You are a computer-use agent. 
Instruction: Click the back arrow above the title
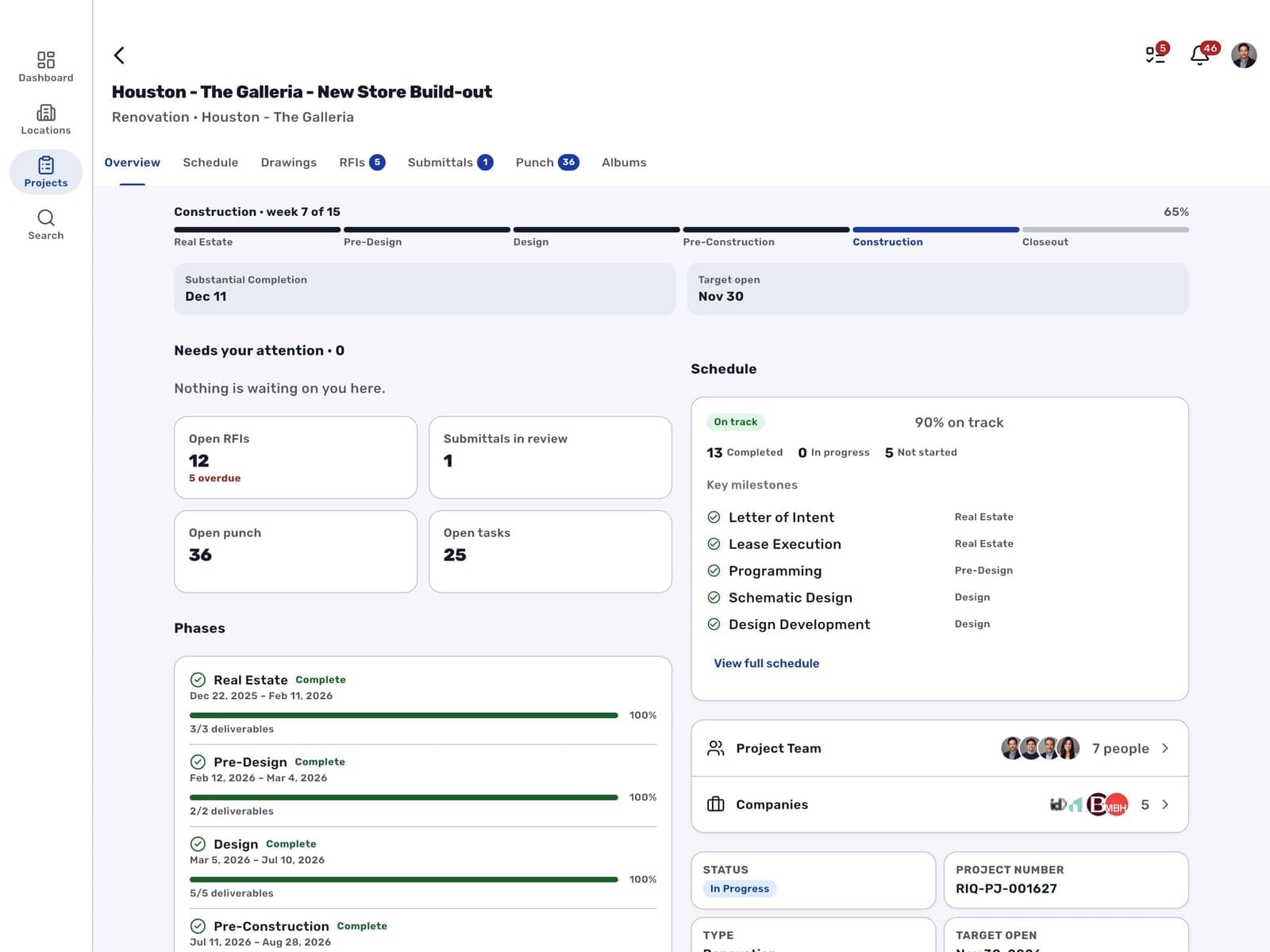119,55
